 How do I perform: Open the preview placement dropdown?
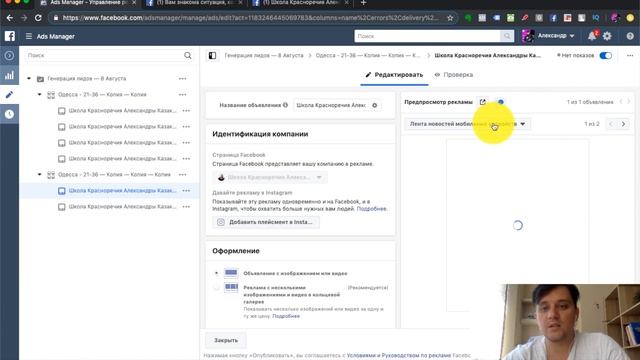(467, 124)
